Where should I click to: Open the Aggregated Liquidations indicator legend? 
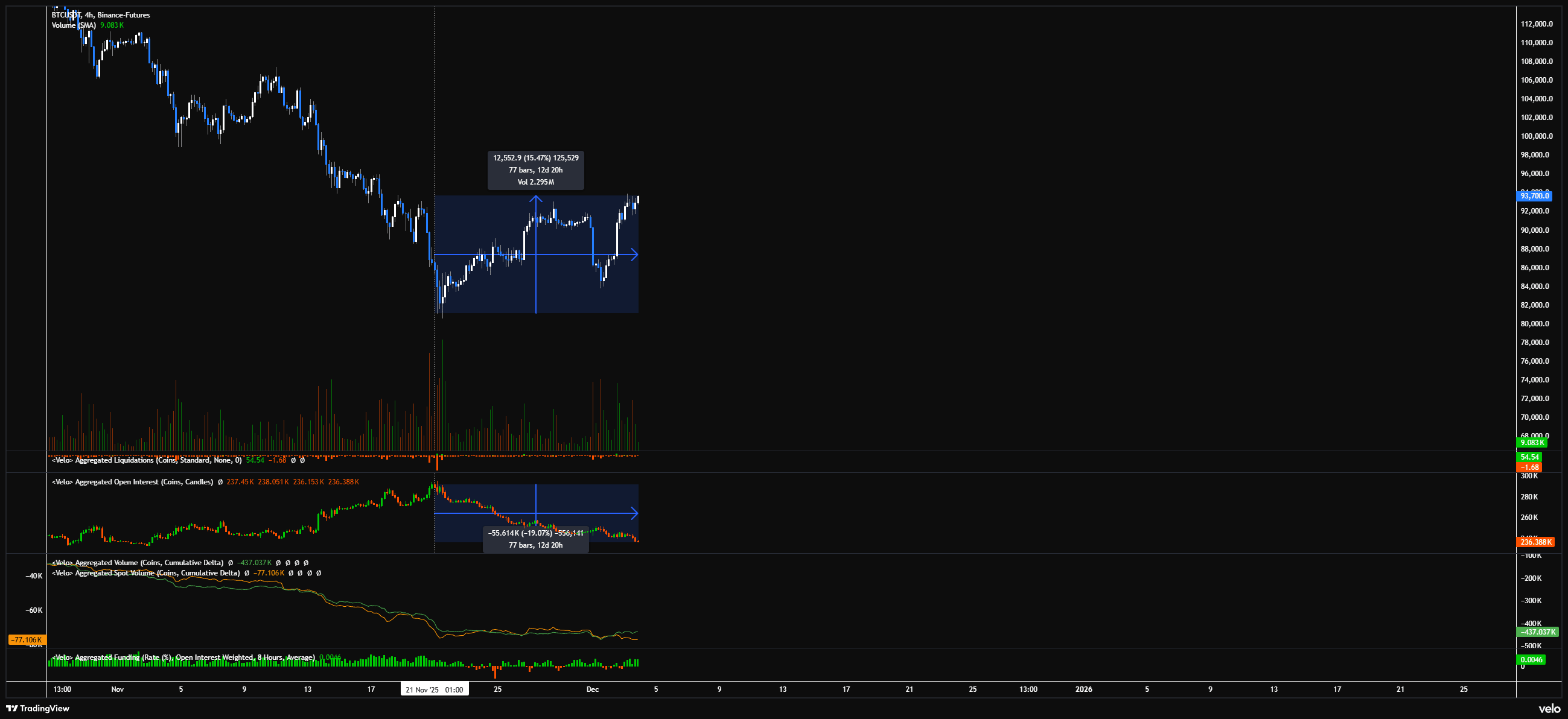pyautogui.click(x=146, y=460)
